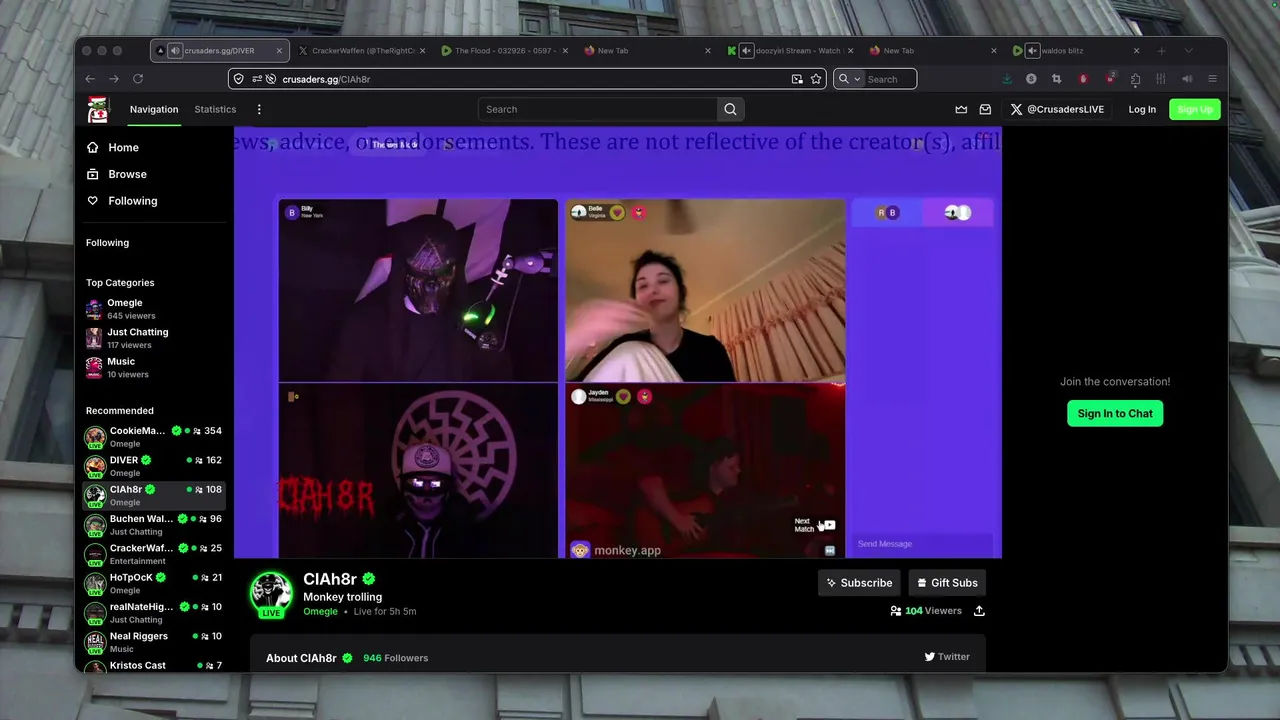
Task: Mute the crusaders.gg/DIVER tab audio
Action: click(175, 50)
